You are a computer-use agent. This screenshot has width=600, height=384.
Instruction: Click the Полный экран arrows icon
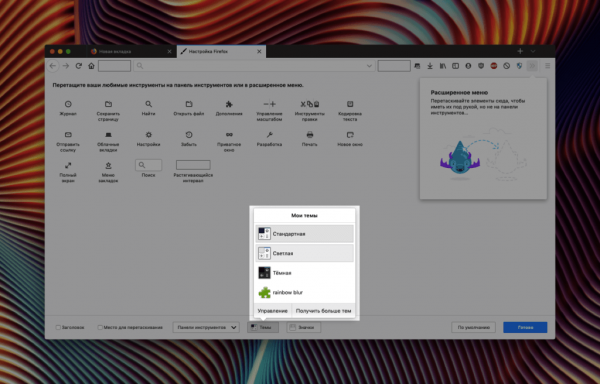68,165
